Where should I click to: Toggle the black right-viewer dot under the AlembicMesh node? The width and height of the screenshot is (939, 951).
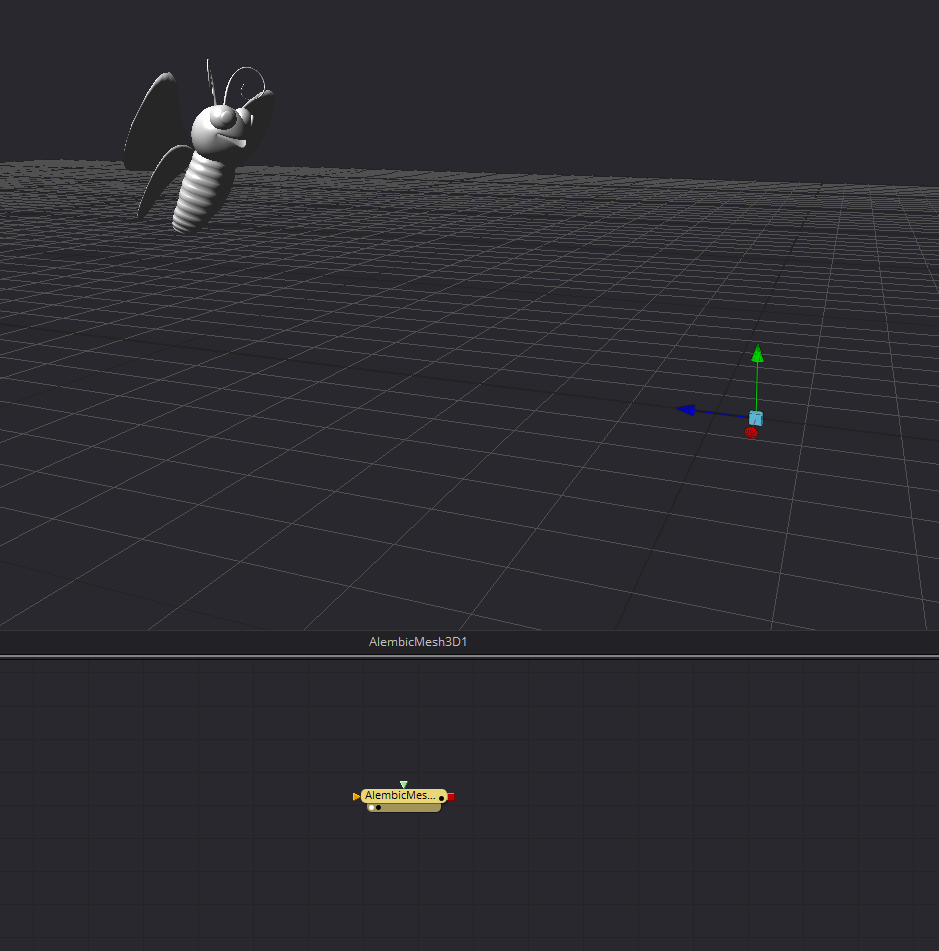pos(378,807)
